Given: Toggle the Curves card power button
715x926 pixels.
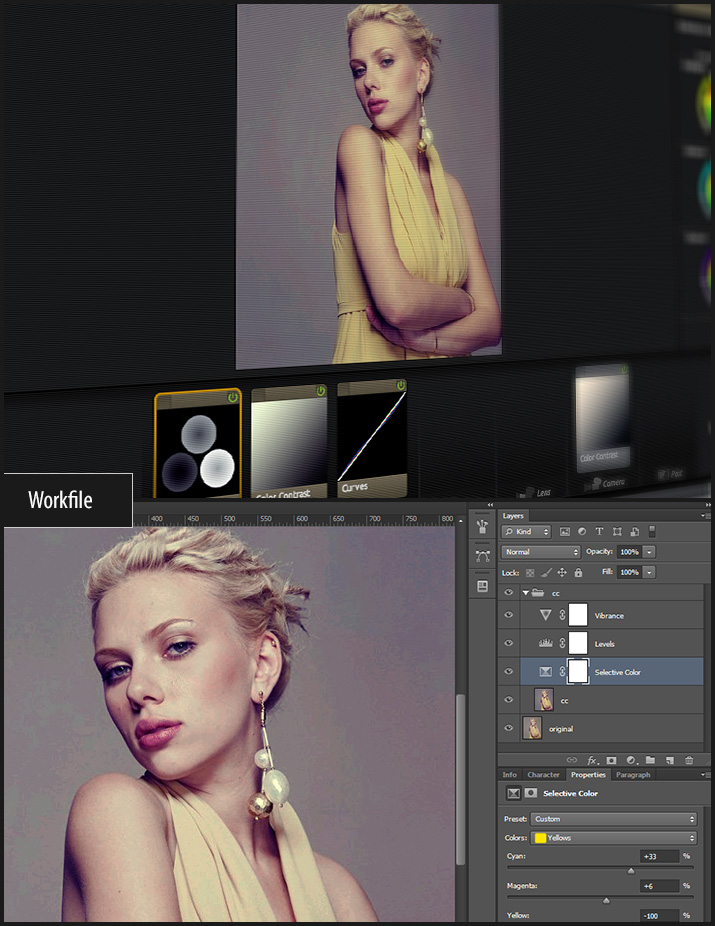Looking at the screenshot, I should point(401,385).
